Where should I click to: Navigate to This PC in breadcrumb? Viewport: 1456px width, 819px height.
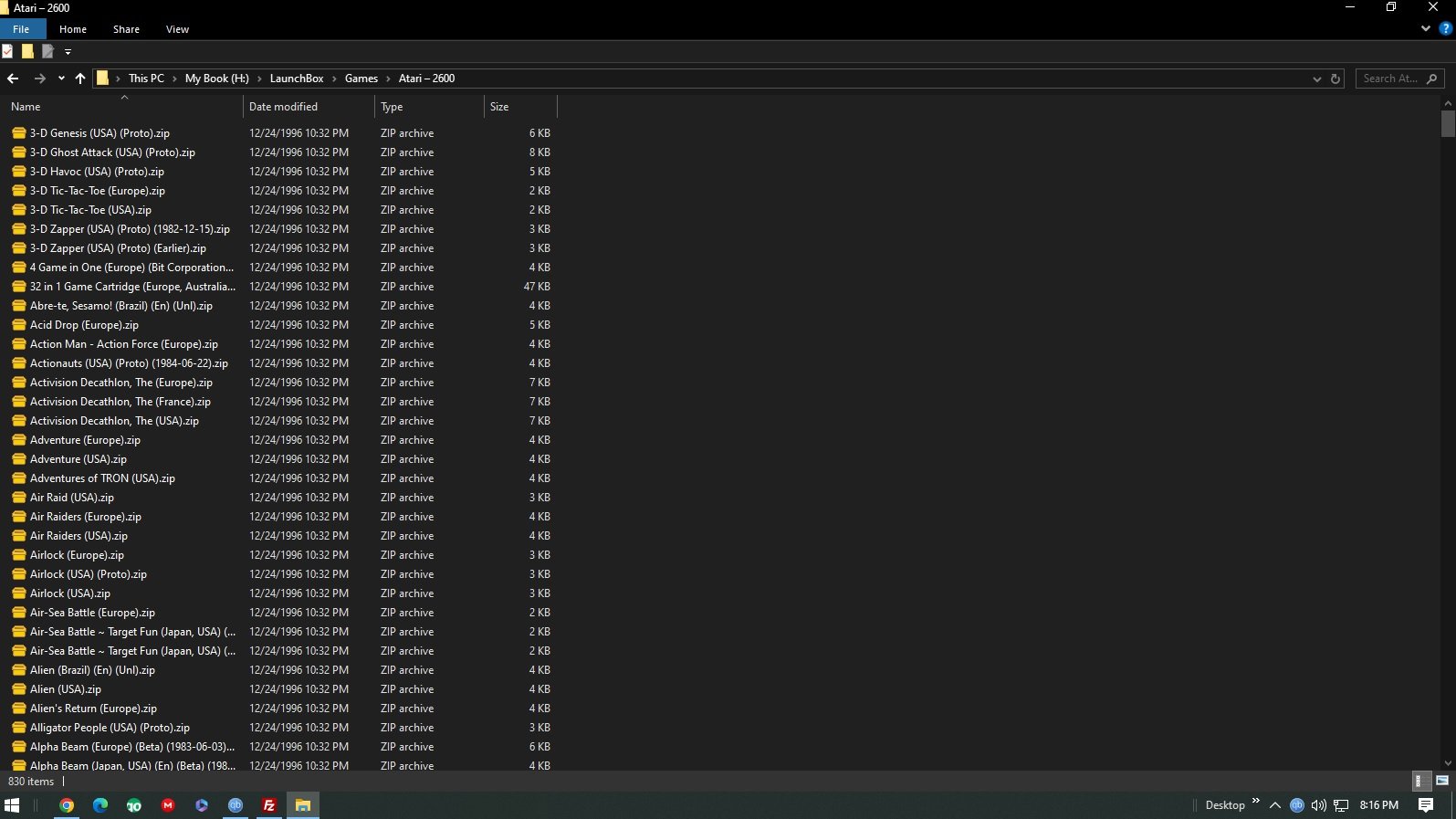pos(146,79)
